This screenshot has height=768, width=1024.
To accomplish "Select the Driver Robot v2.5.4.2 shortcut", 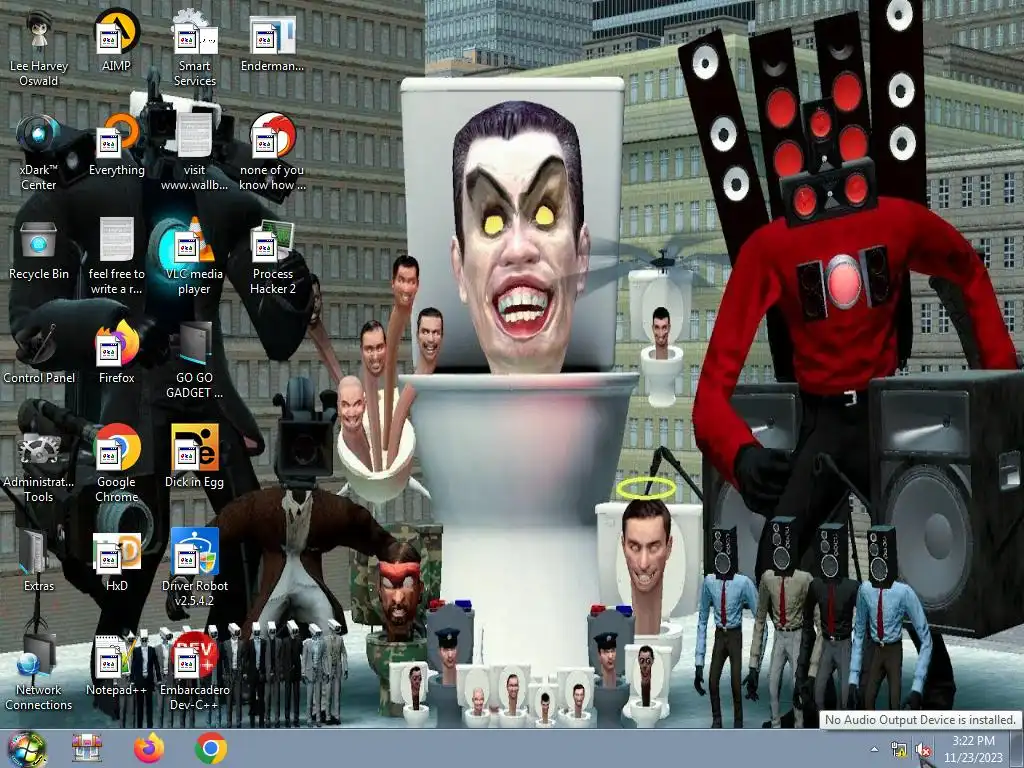I will coord(195,569).
